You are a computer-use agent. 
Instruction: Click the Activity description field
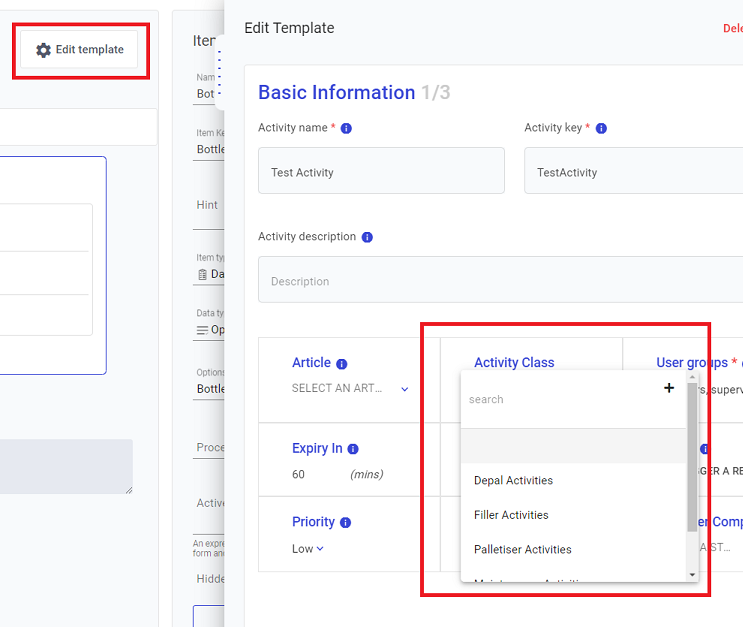pyautogui.click(x=500, y=281)
